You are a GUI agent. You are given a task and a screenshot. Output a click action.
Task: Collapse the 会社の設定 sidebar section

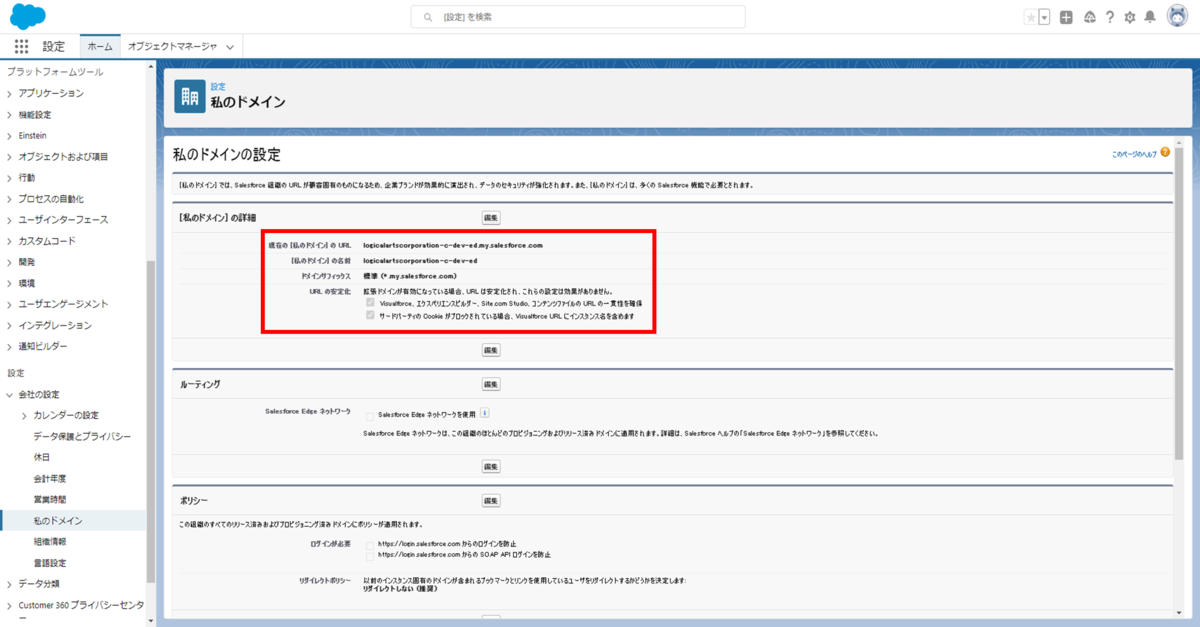(9, 394)
